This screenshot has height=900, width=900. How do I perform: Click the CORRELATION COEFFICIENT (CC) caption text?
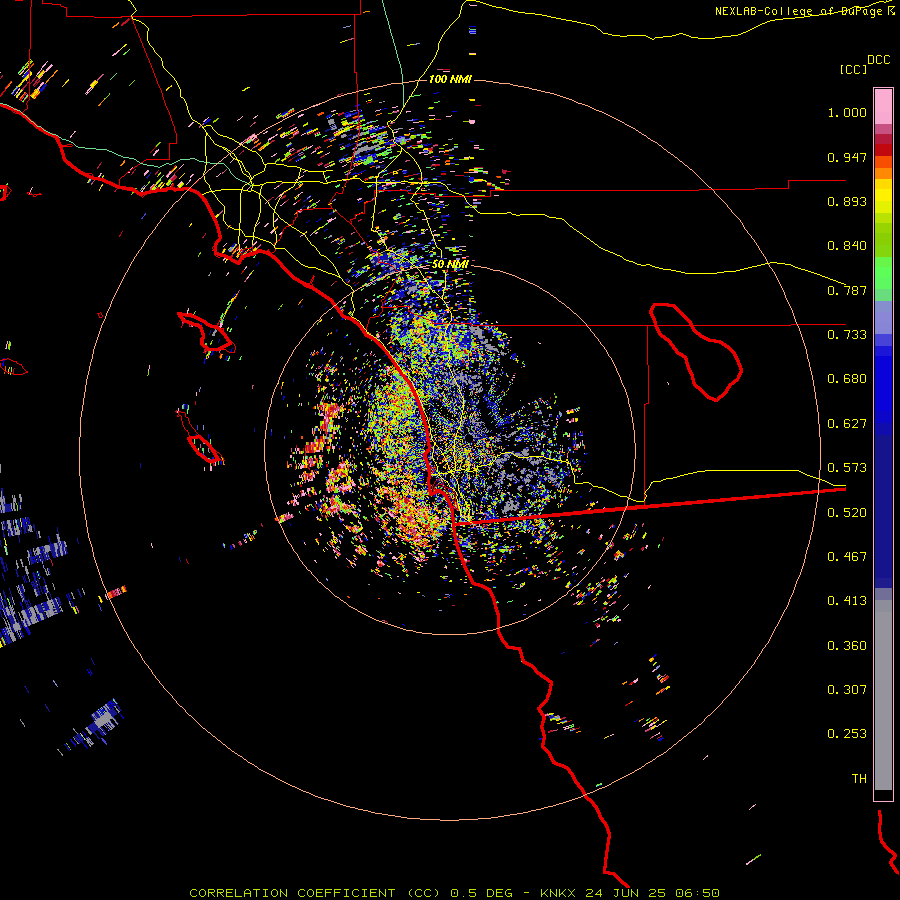click(315, 893)
